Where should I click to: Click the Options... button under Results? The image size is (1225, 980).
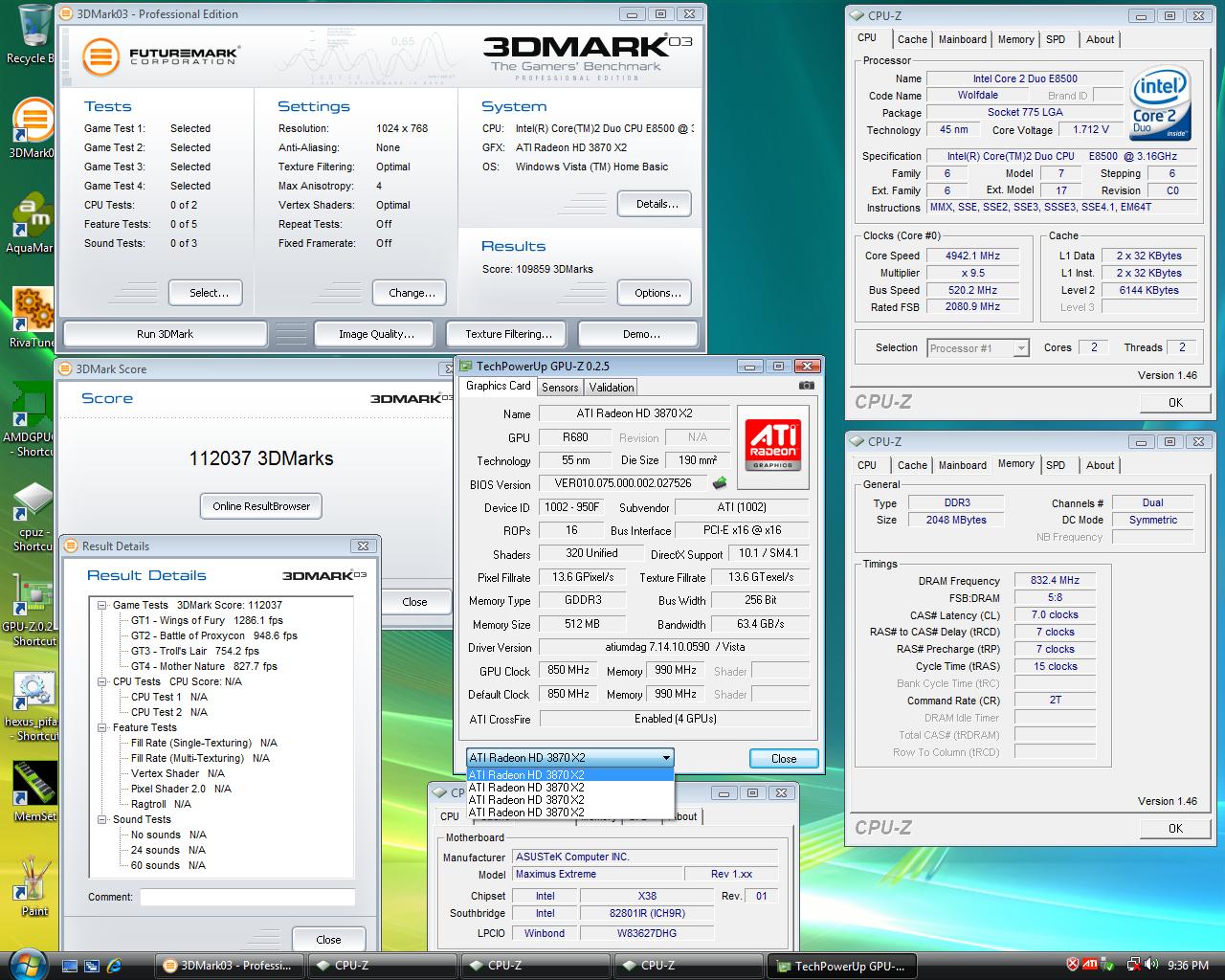(x=657, y=293)
